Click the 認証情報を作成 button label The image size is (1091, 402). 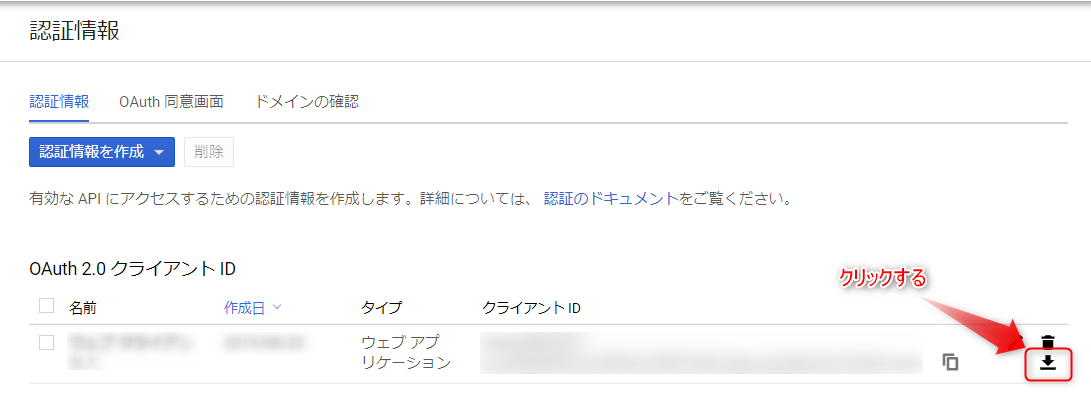click(x=91, y=152)
